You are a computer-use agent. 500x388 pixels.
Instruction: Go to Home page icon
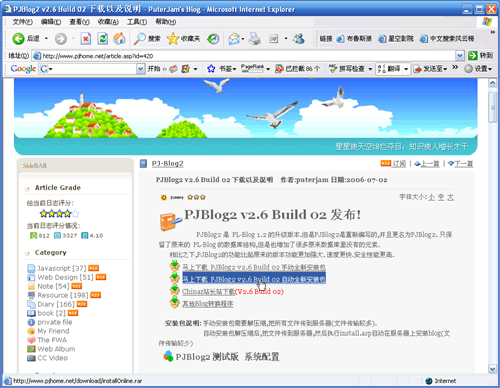(119, 39)
